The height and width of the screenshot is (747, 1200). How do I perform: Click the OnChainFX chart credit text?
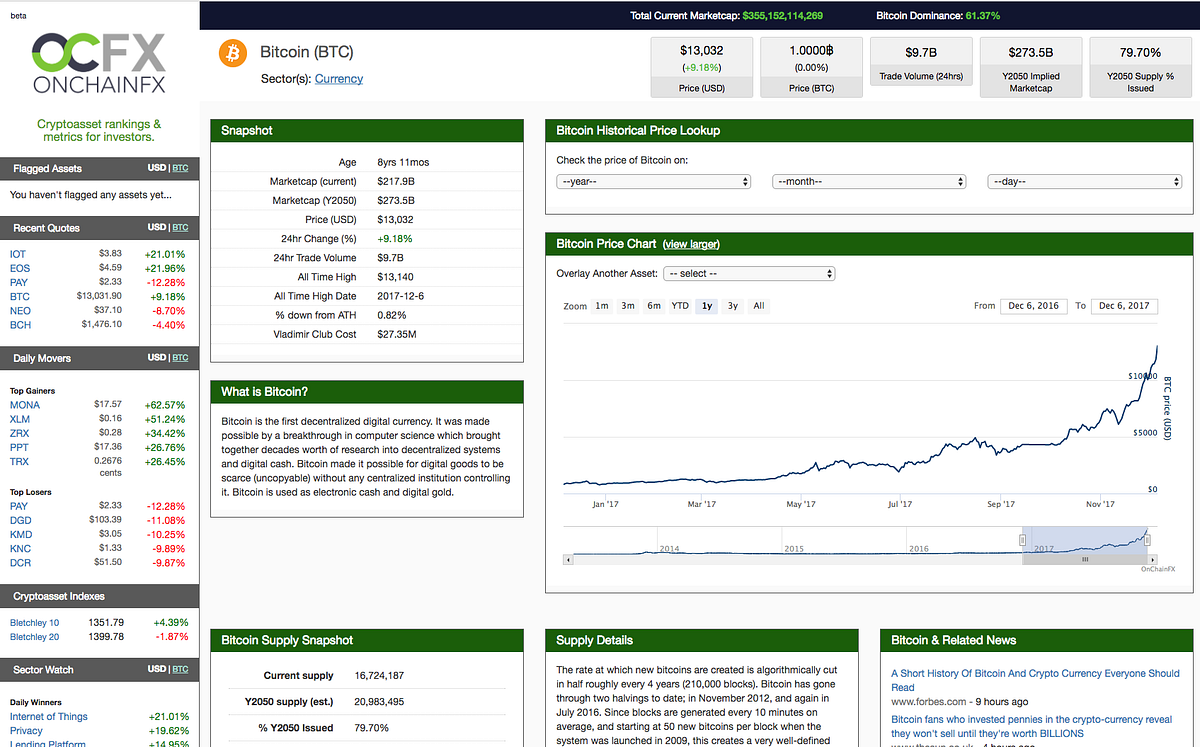tap(1158, 569)
